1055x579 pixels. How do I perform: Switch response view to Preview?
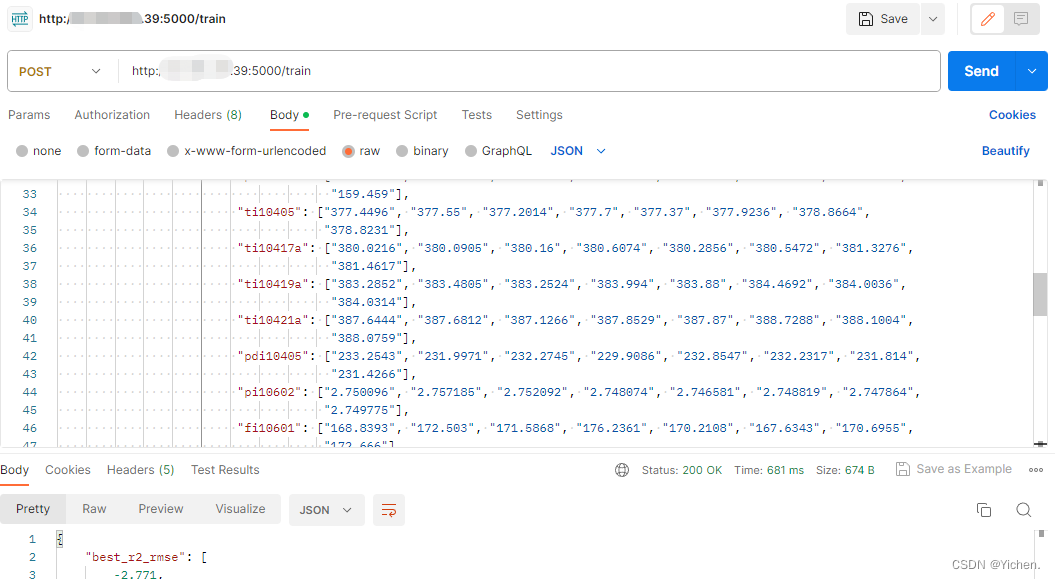161,509
